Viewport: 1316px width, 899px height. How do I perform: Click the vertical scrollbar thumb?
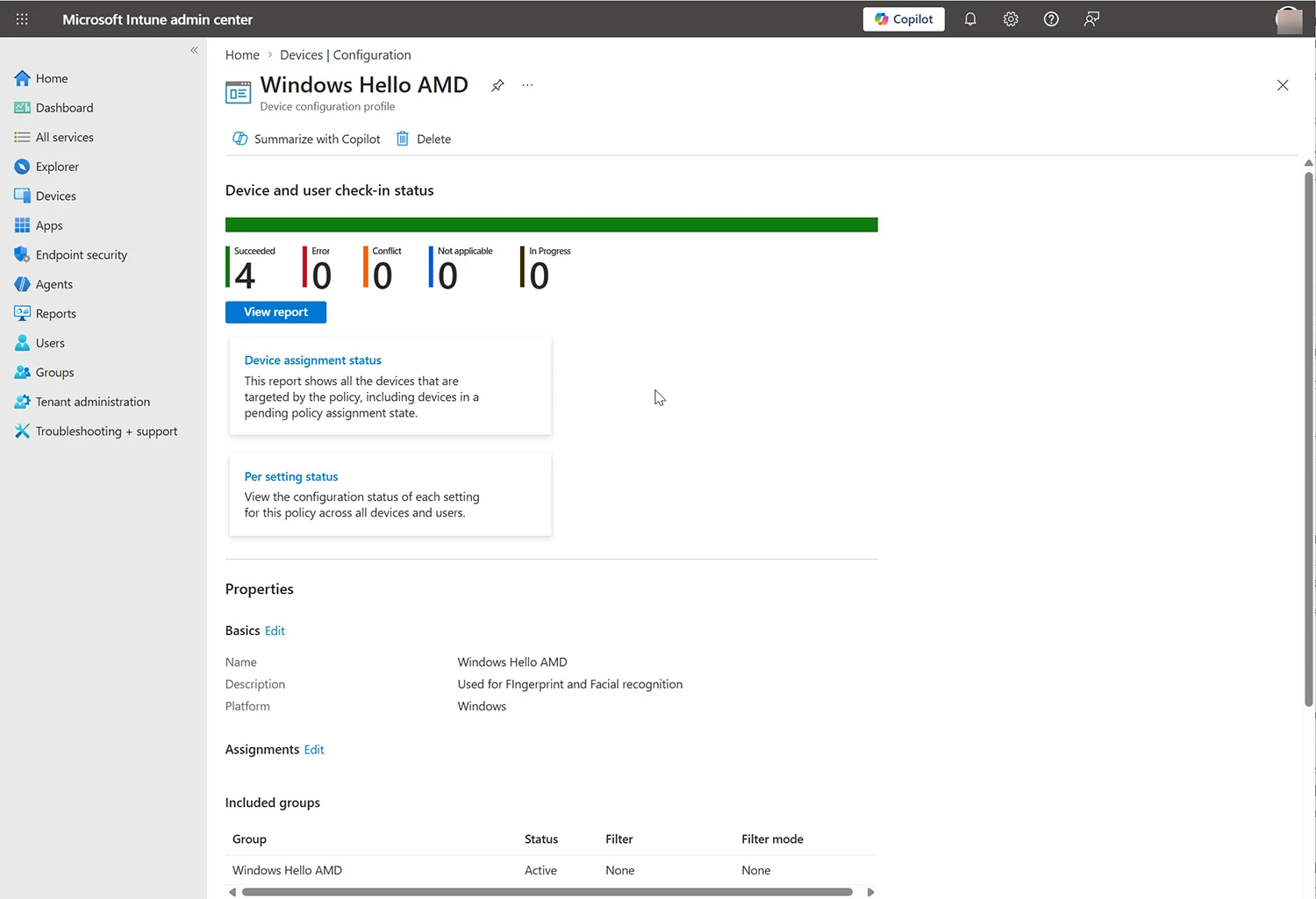tap(1308, 439)
